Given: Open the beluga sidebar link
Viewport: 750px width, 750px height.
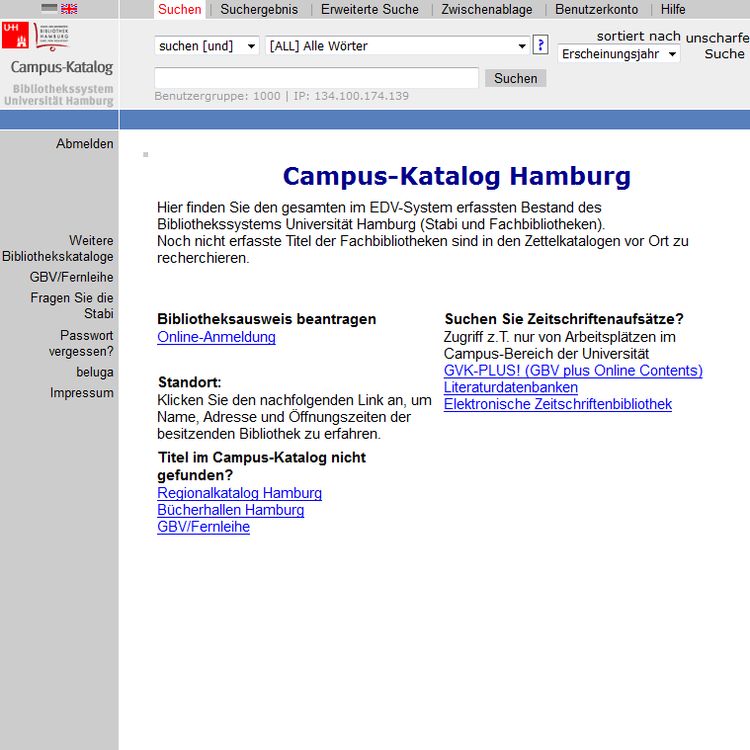Looking at the screenshot, I should [95, 372].
